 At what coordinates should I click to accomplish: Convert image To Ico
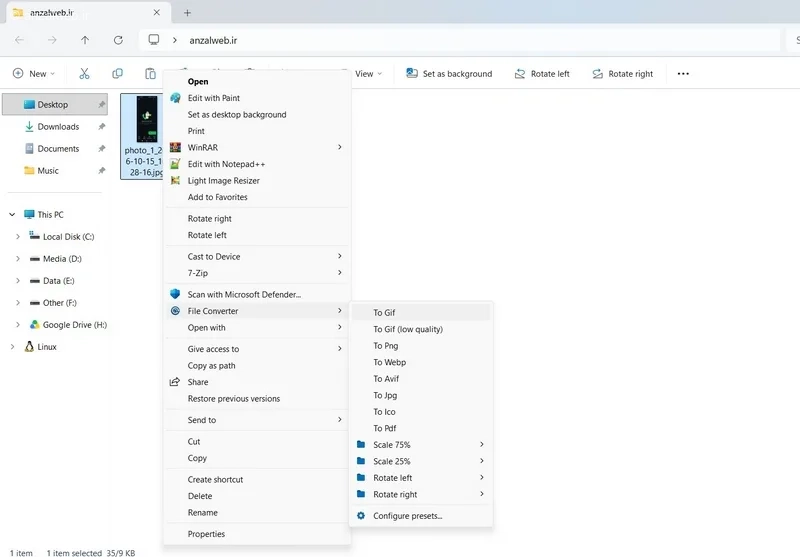coord(421,412)
